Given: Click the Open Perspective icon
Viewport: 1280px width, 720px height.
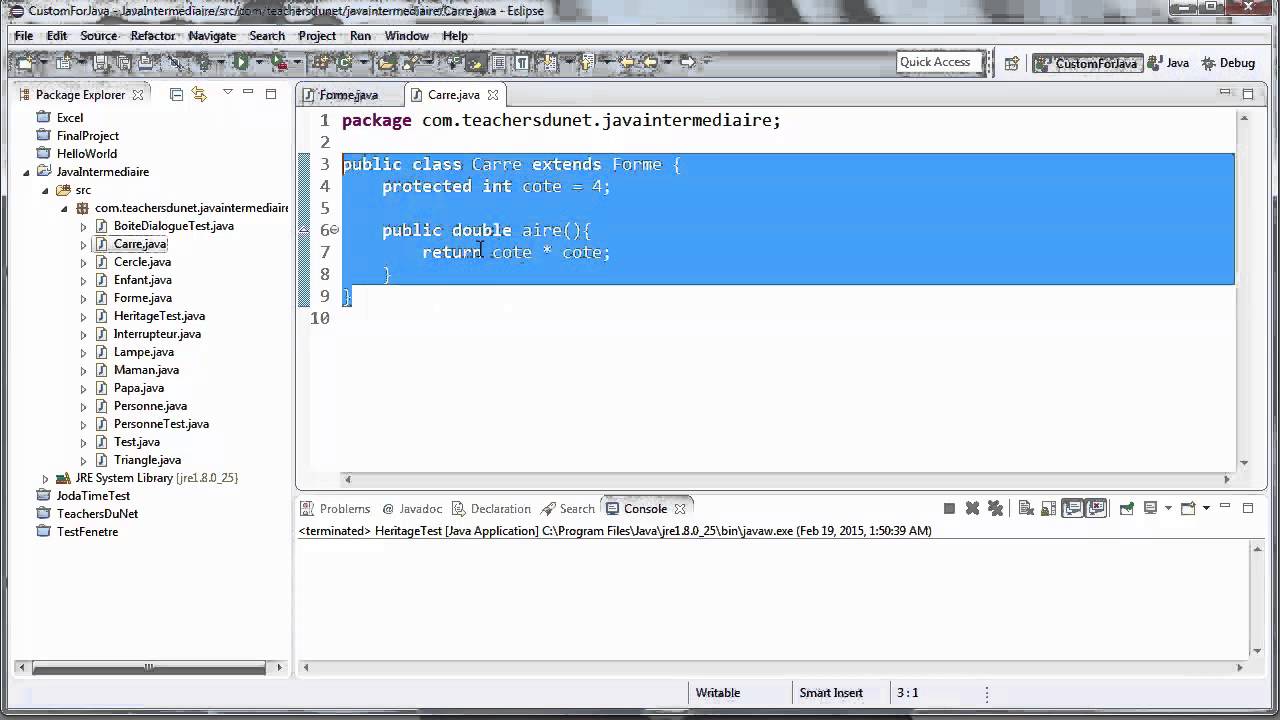Looking at the screenshot, I should tap(1011, 63).
